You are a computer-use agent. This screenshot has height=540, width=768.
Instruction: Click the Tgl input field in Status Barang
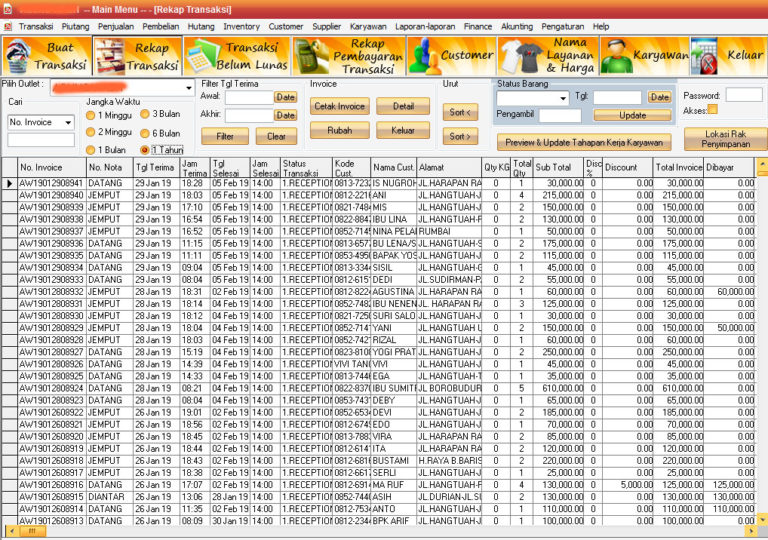(x=617, y=98)
